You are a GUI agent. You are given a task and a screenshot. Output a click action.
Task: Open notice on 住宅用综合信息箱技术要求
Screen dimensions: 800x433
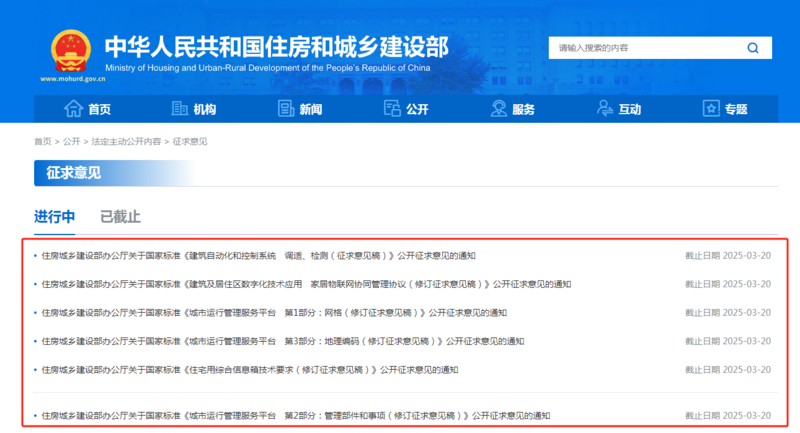pos(249,370)
